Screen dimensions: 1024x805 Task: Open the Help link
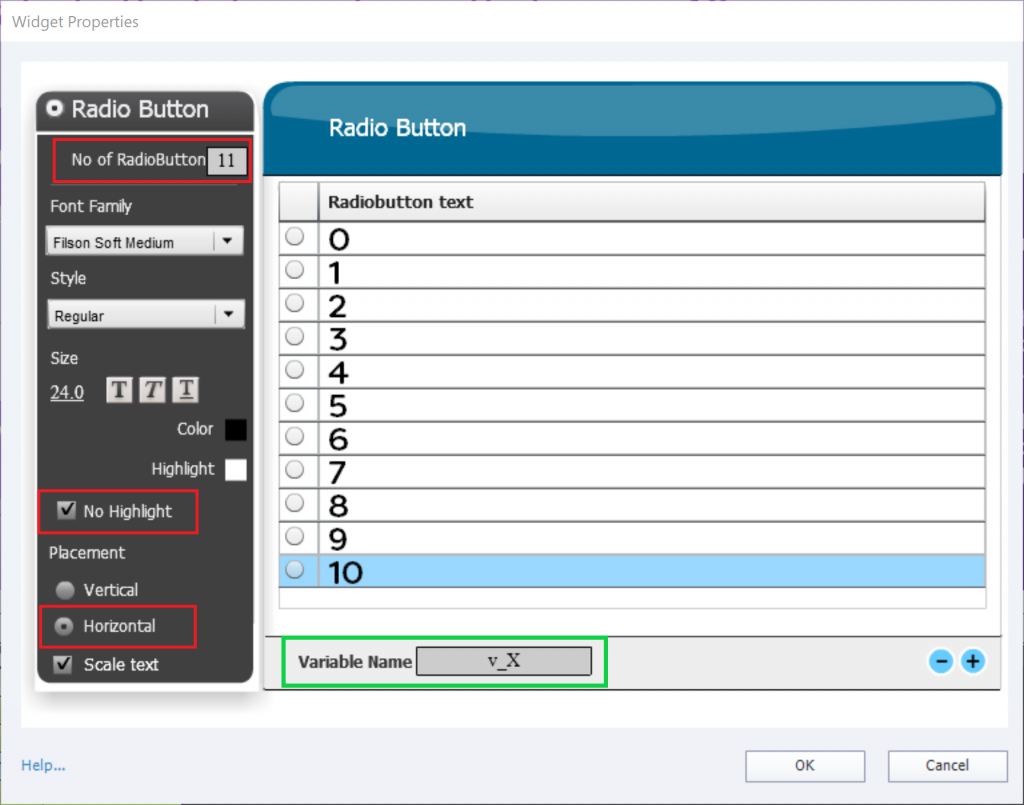tap(43, 766)
